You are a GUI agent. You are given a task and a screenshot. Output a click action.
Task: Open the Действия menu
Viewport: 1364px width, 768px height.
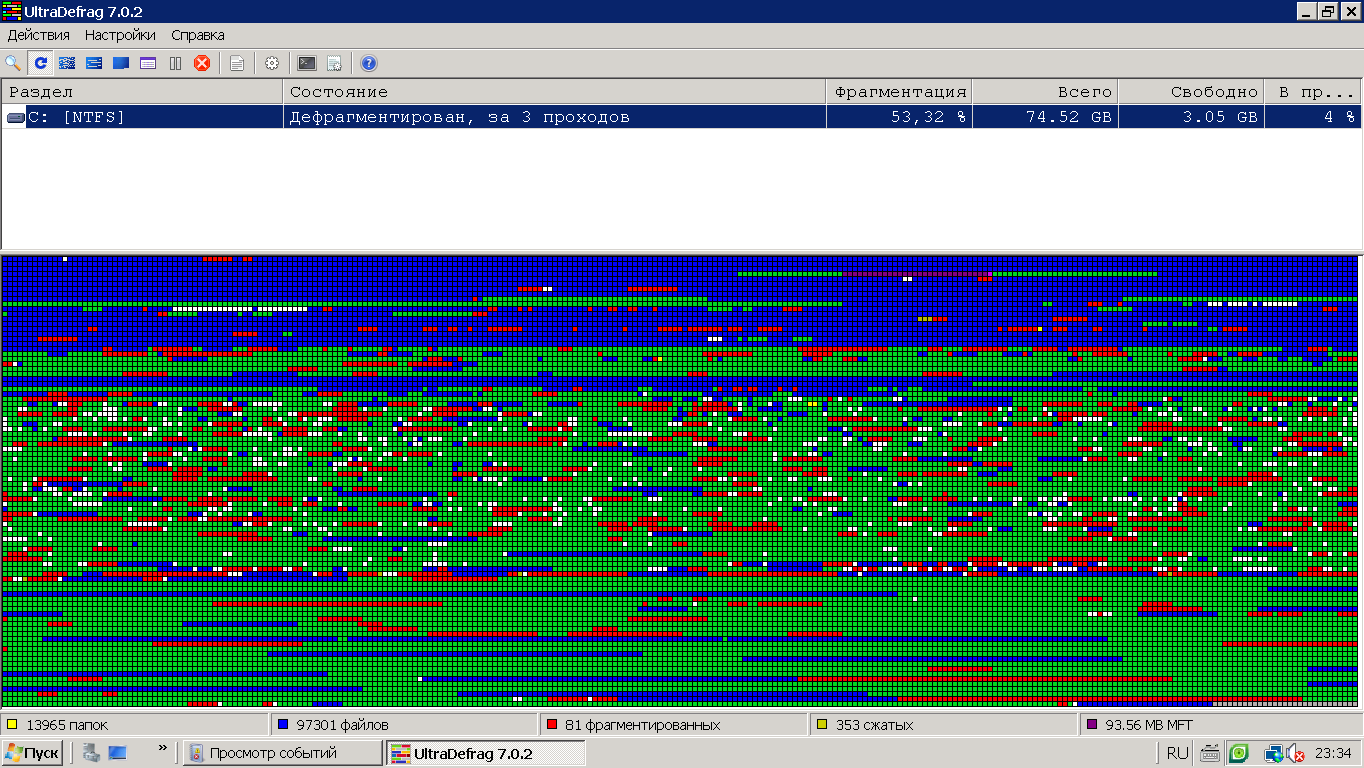[38, 35]
